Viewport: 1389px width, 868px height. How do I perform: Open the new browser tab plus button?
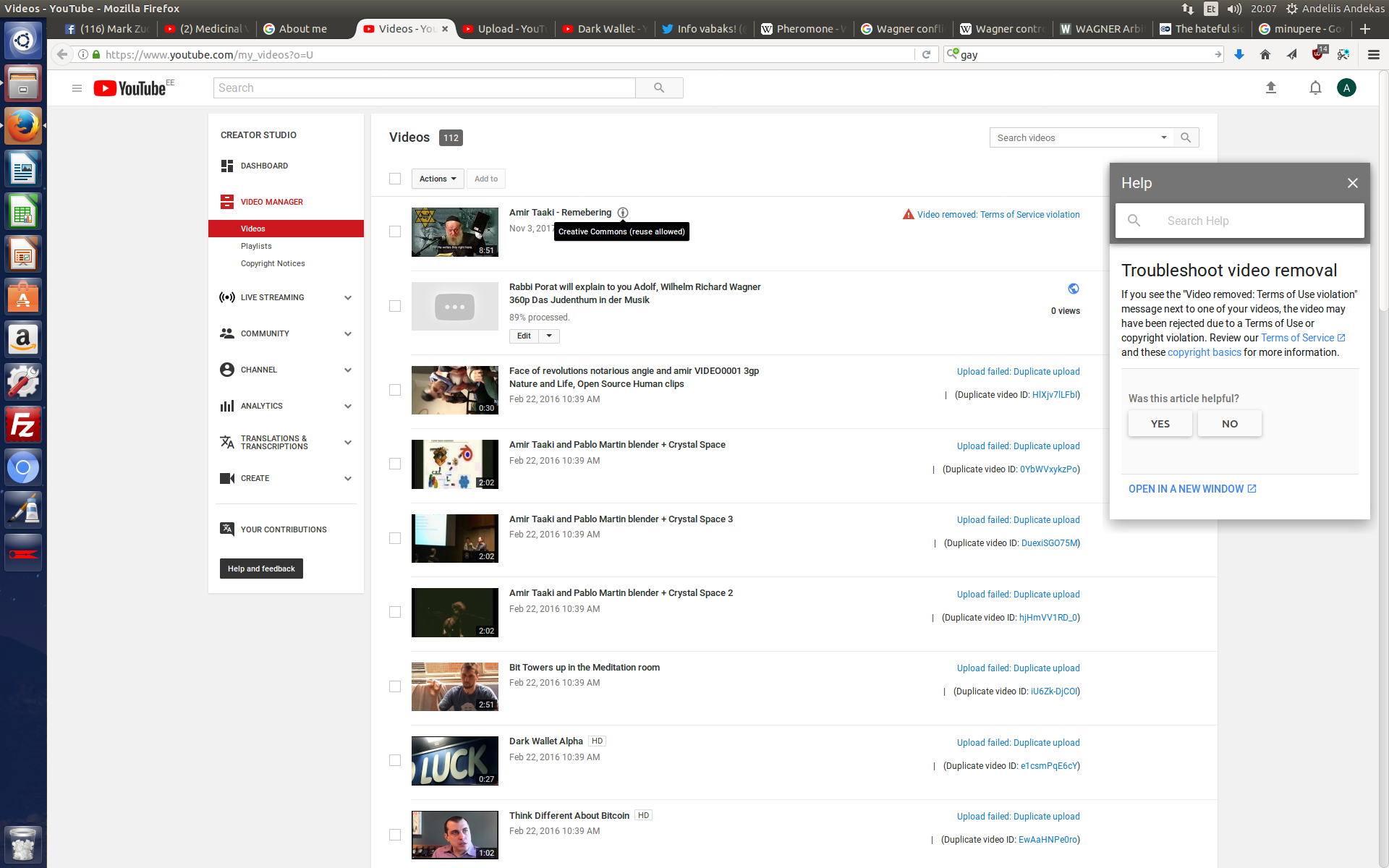1365,29
